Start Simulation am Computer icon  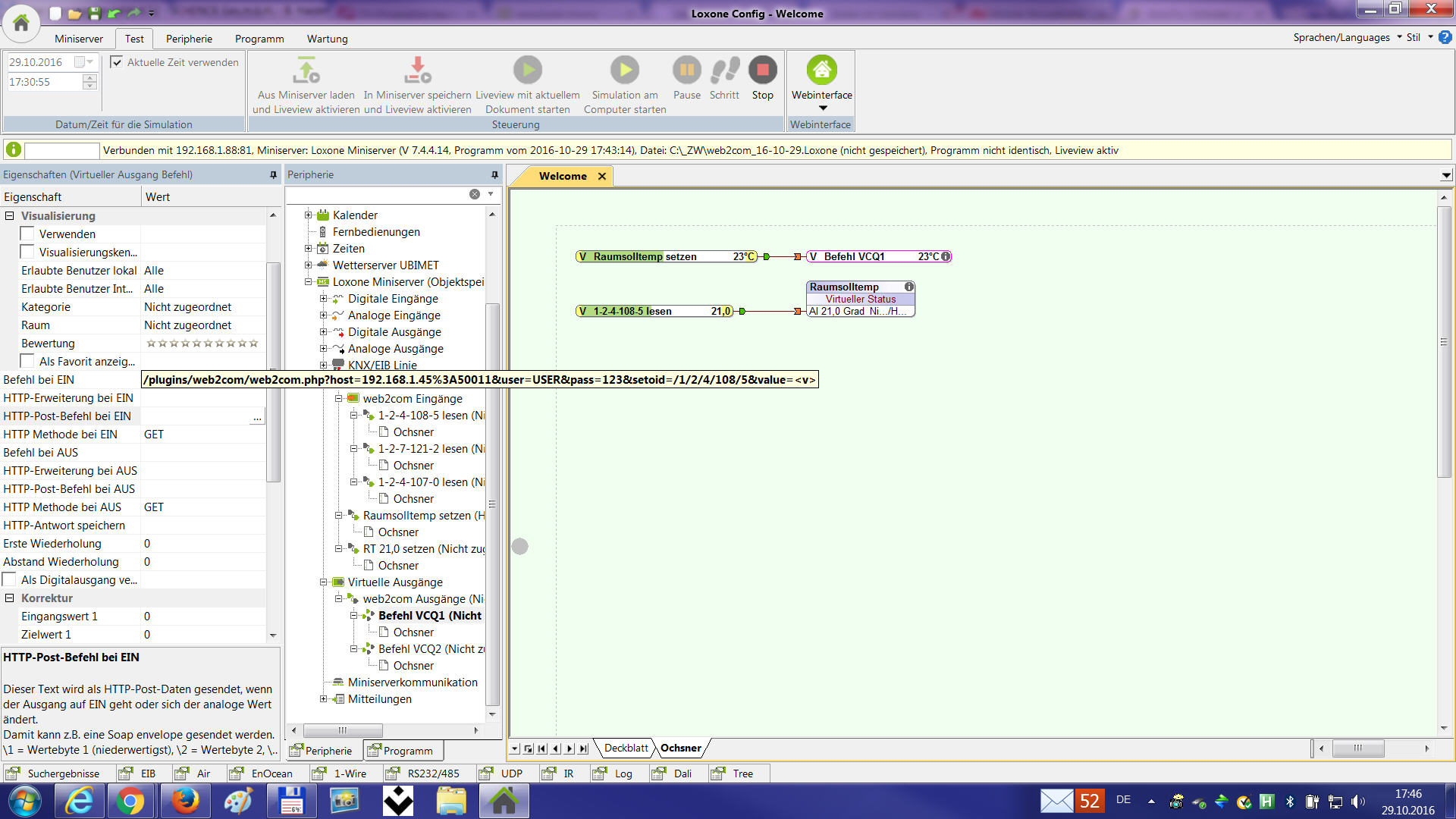coord(625,71)
